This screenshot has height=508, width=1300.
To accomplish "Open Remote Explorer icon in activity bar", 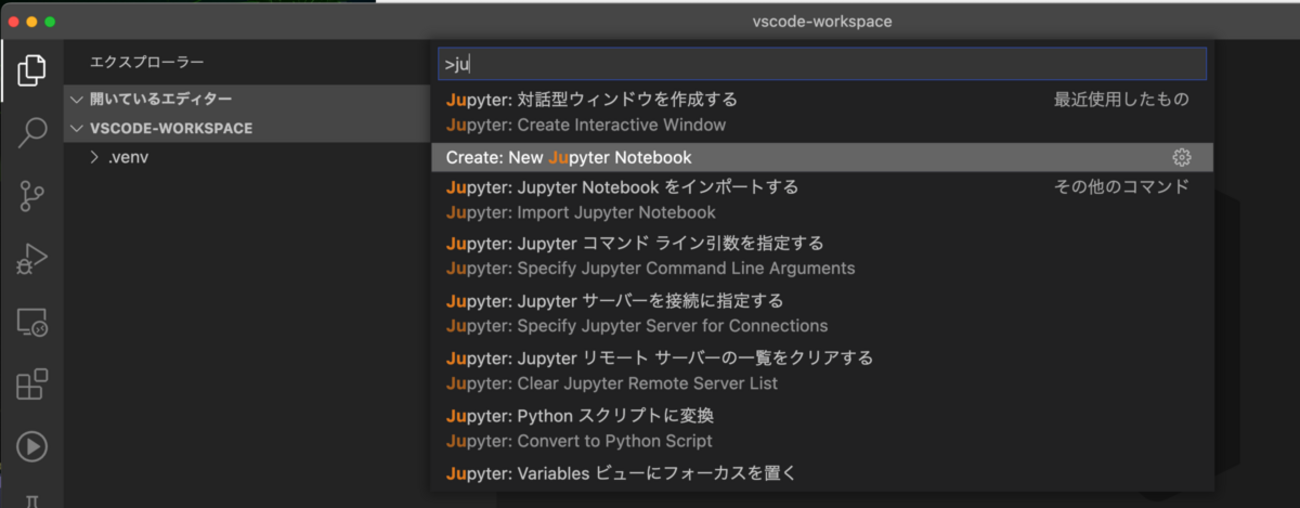I will point(32,322).
